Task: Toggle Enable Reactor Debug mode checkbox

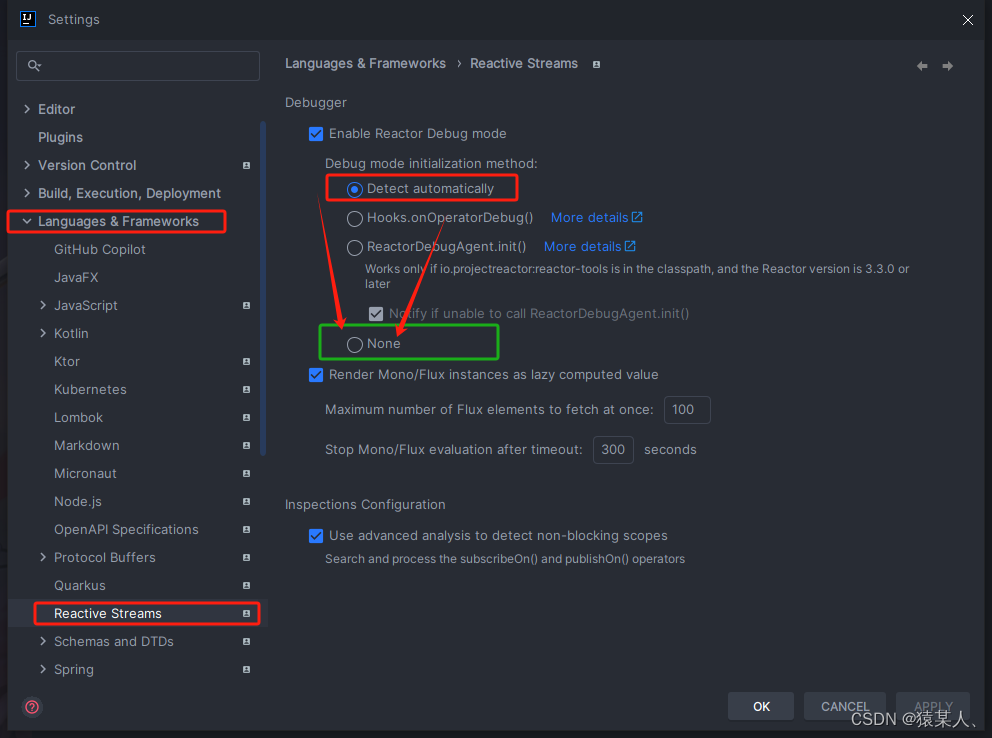Action: (316, 134)
